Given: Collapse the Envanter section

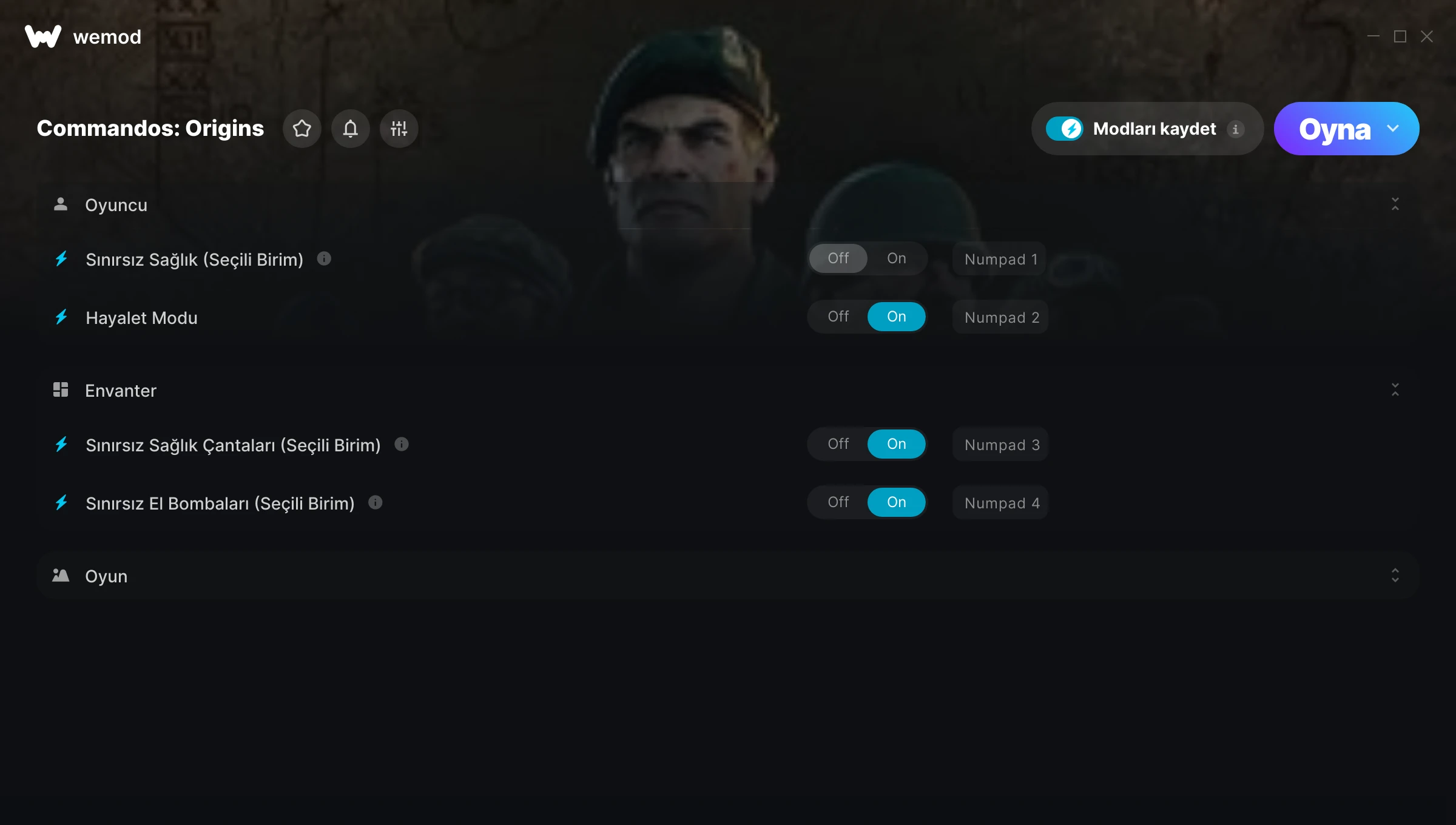Looking at the screenshot, I should click(x=1395, y=390).
